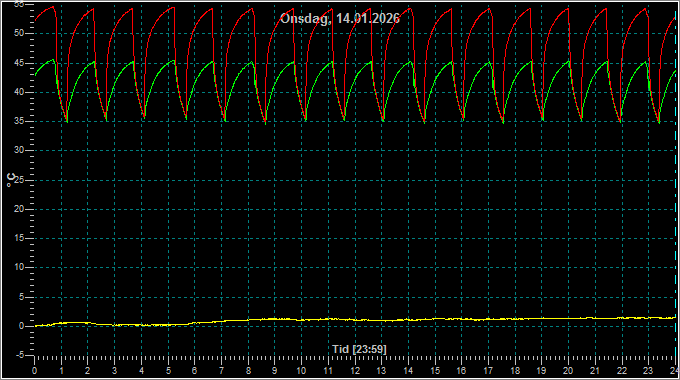The image size is (680, 380).
Task: Click the Tid [23:59] time label
Action: (x=359, y=349)
